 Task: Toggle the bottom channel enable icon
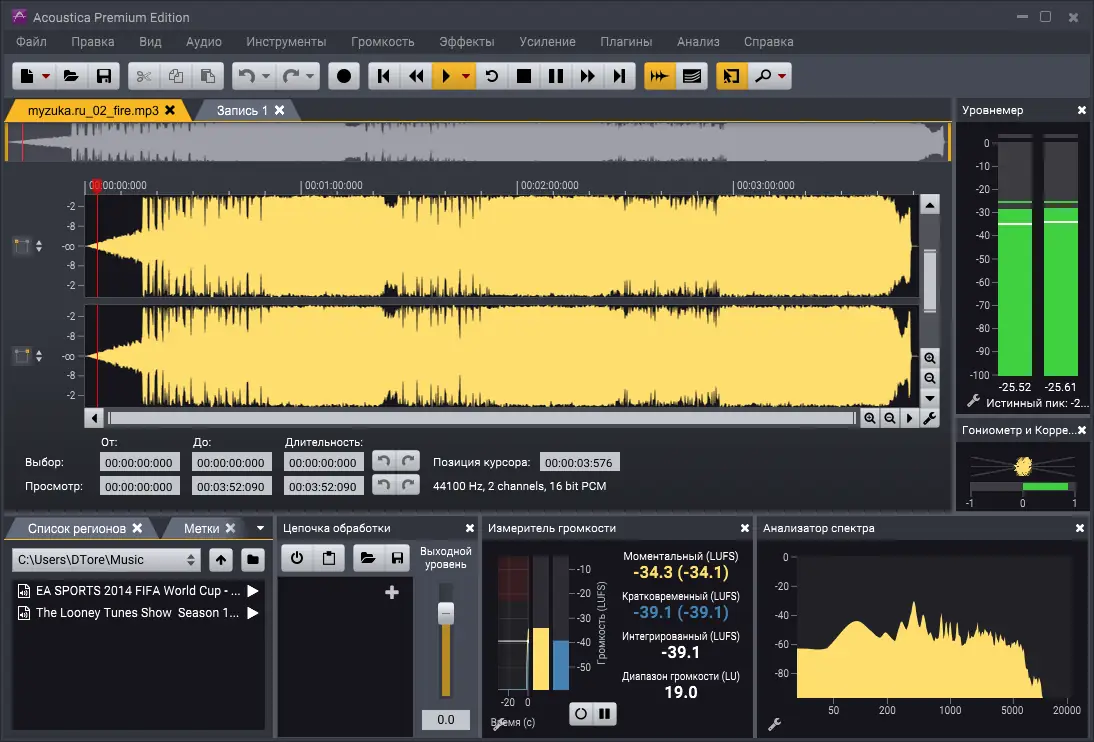(22, 356)
